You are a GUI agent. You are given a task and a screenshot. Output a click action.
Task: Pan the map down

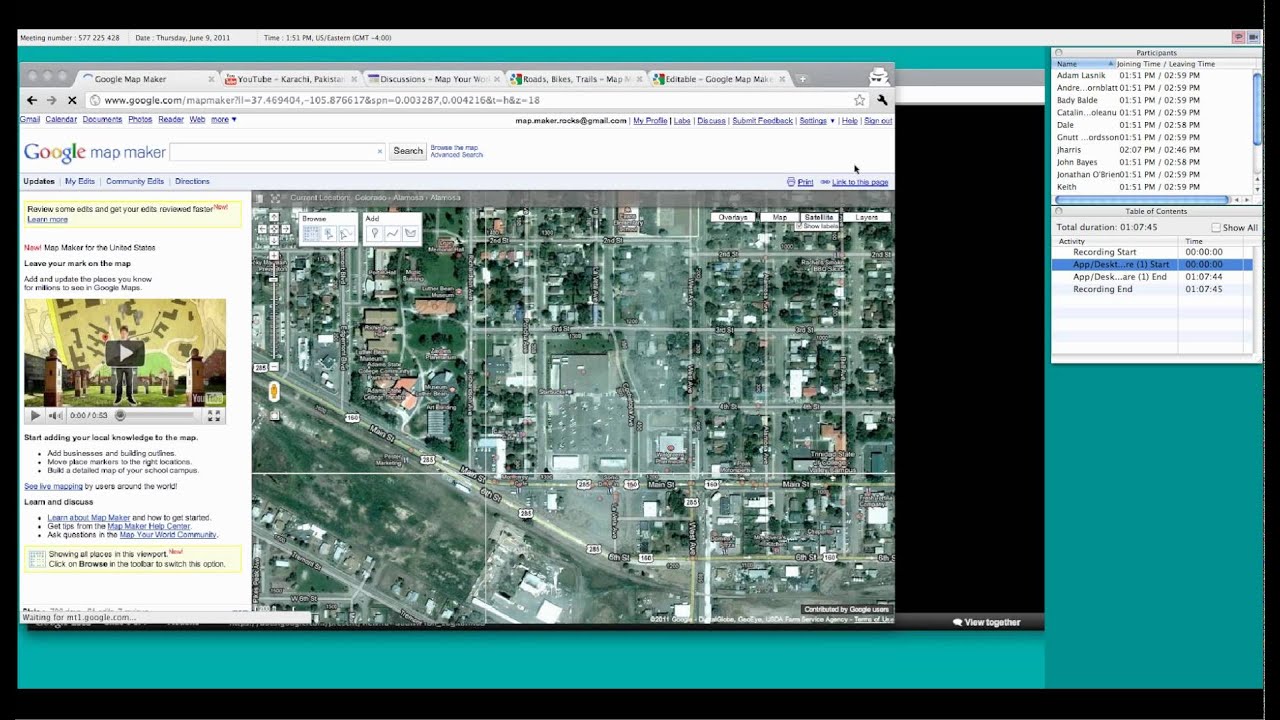pos(274,239)
